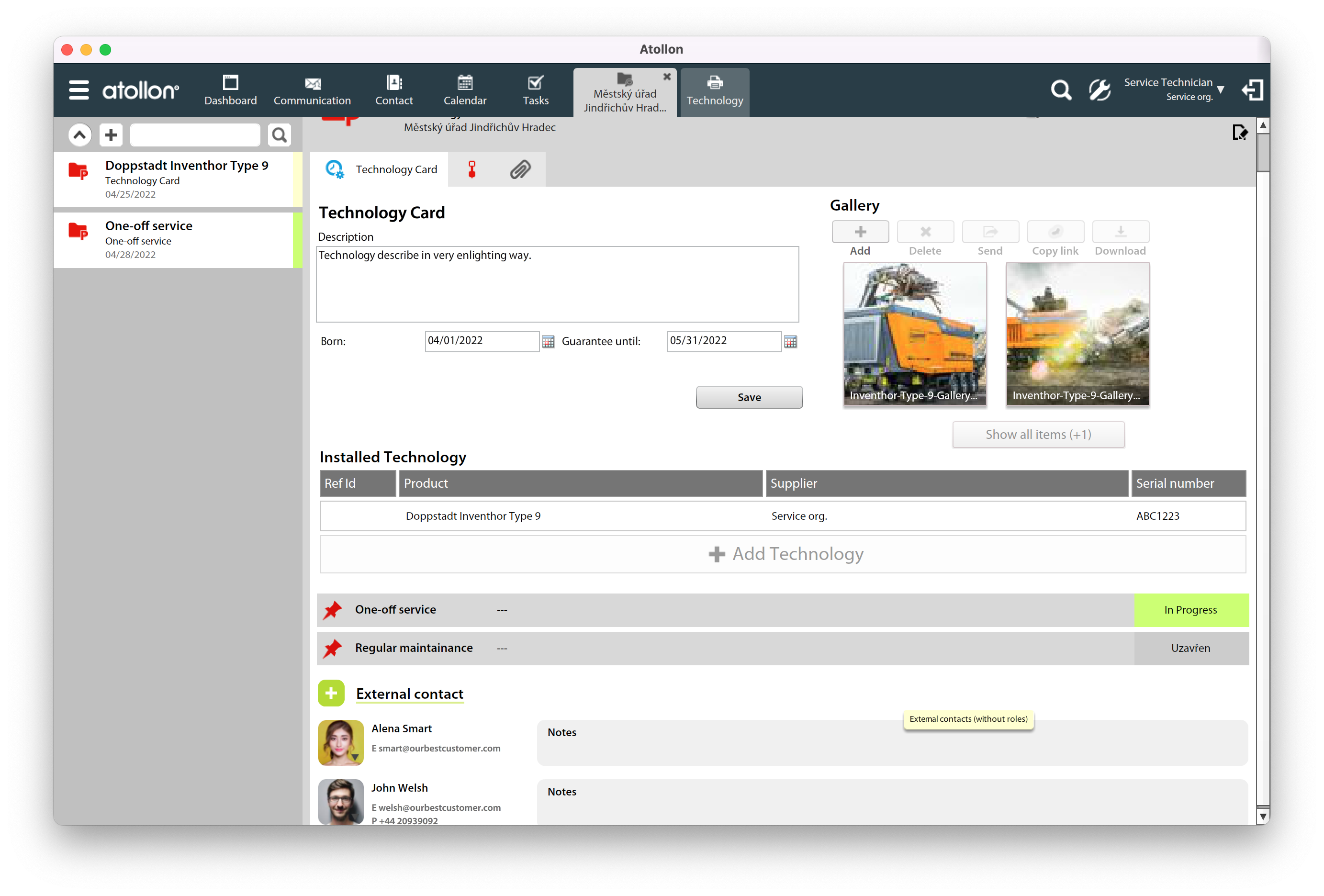
Task: Click Show all items (+1) button
Action: click(1037, 435)
